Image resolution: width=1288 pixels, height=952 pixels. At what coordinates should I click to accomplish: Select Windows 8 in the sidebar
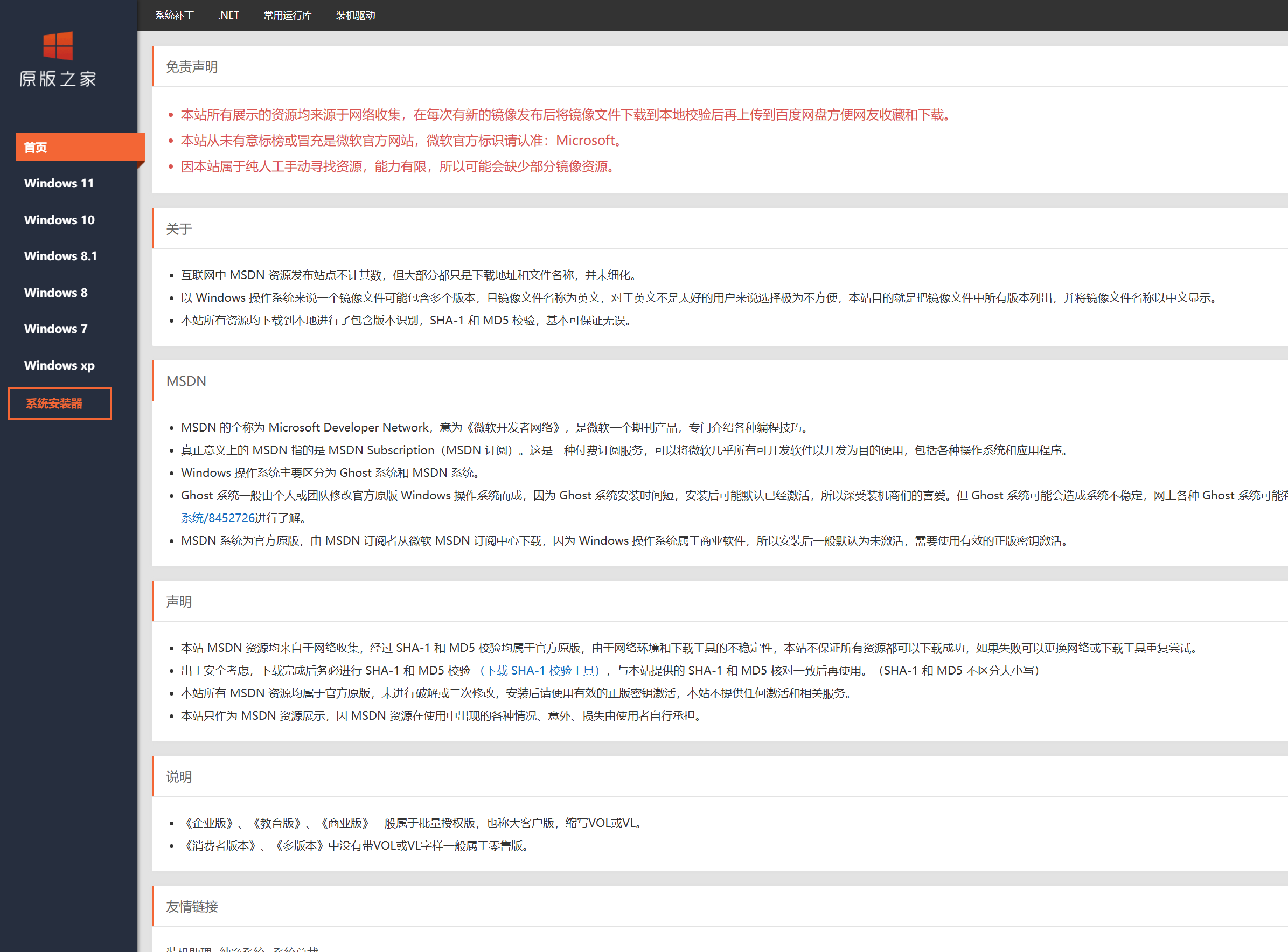click(56, 292)
